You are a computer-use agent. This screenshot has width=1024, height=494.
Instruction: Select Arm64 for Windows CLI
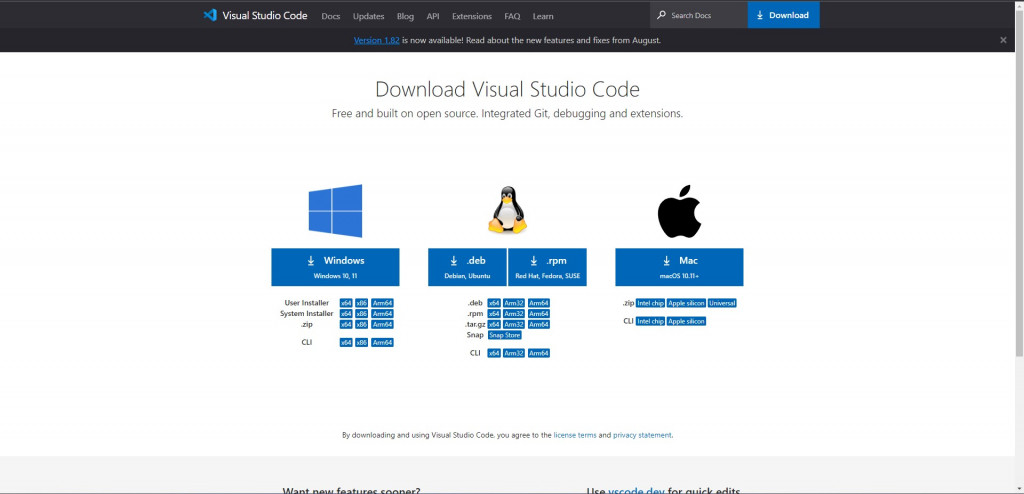[382, 342]
